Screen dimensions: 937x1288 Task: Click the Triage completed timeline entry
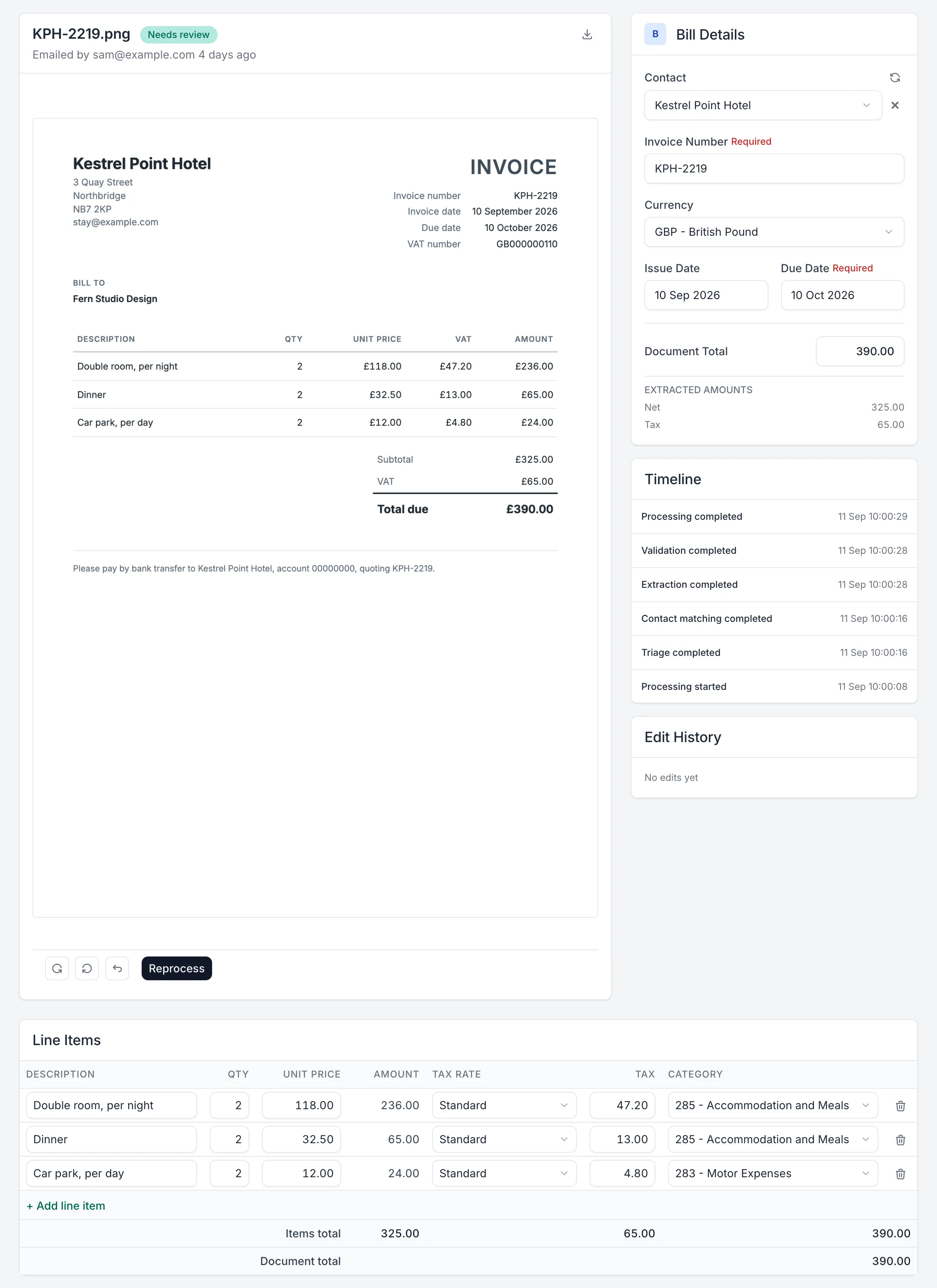[774, 653]
